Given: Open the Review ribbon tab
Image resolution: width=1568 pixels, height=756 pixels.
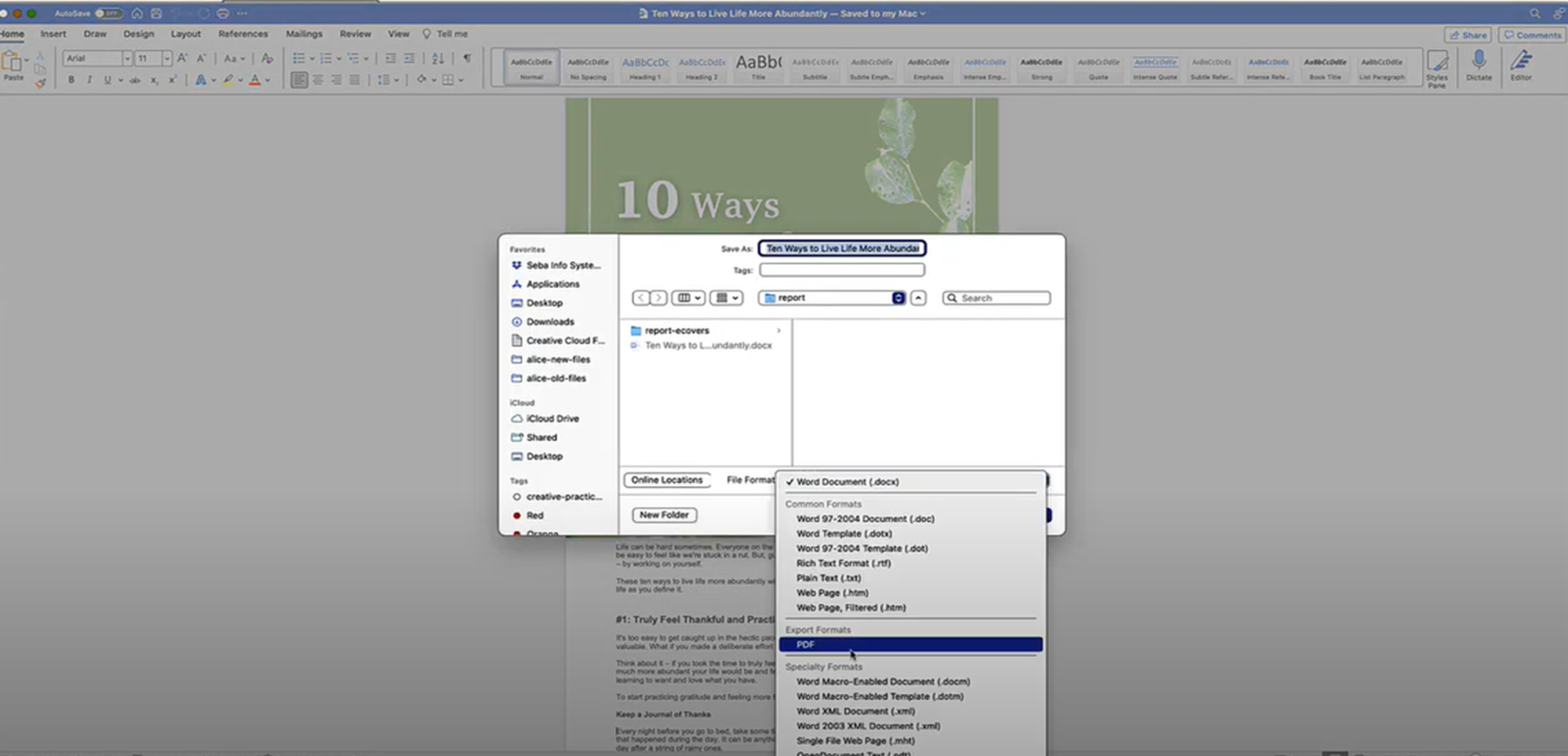Looking at the screenshot, I should tap(355, 34).
